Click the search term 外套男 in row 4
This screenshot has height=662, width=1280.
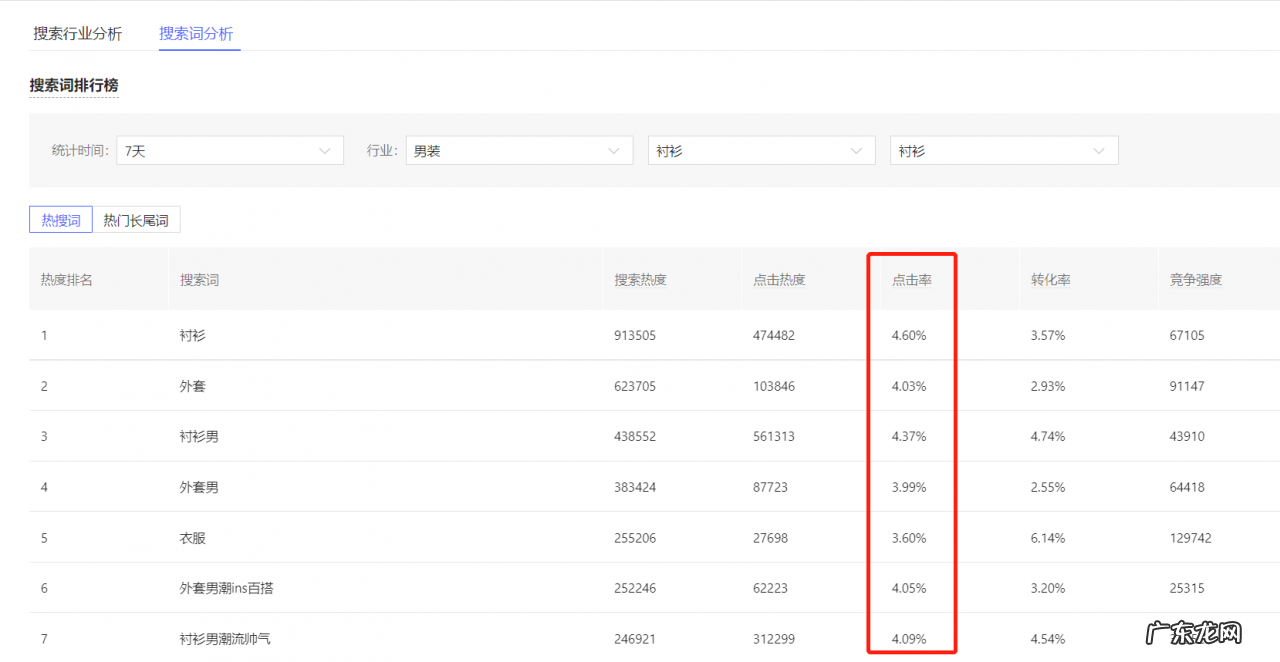click(199, 488)
